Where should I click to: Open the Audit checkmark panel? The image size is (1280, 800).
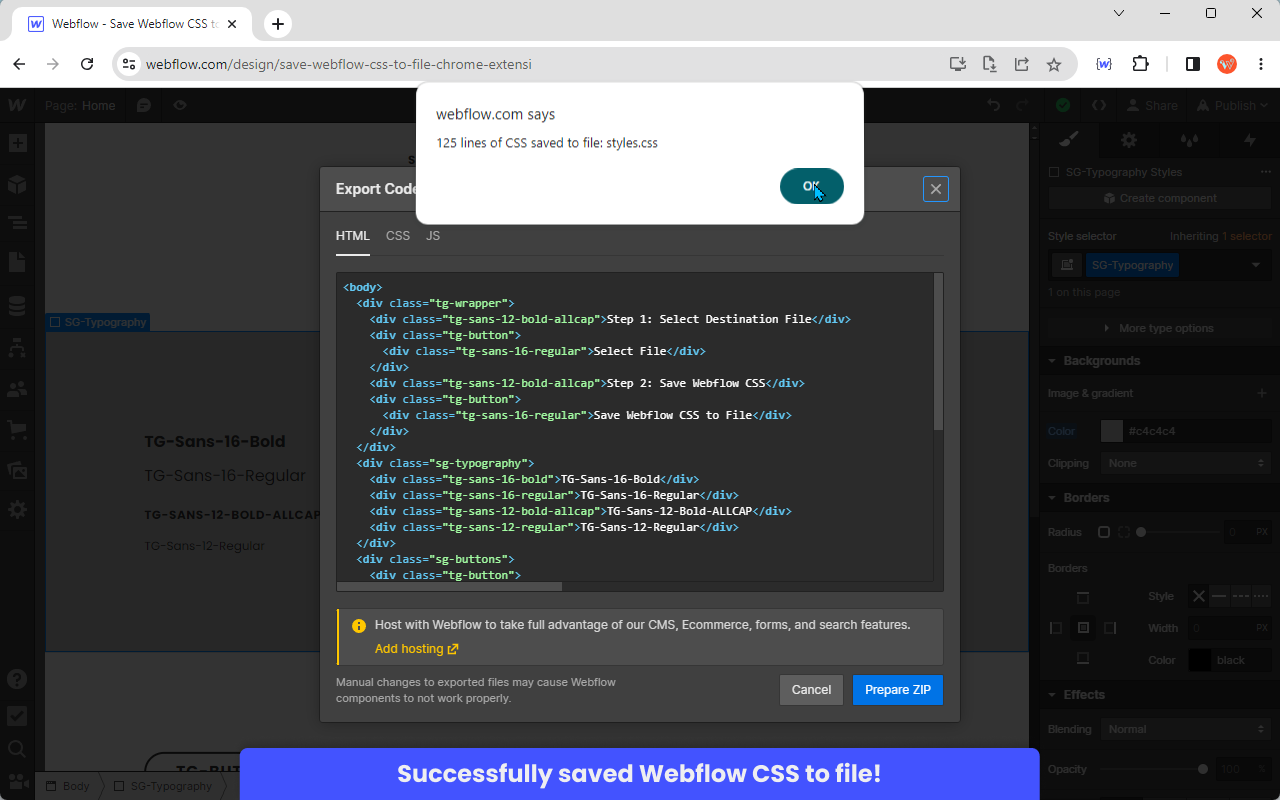(x=17, y=716)
